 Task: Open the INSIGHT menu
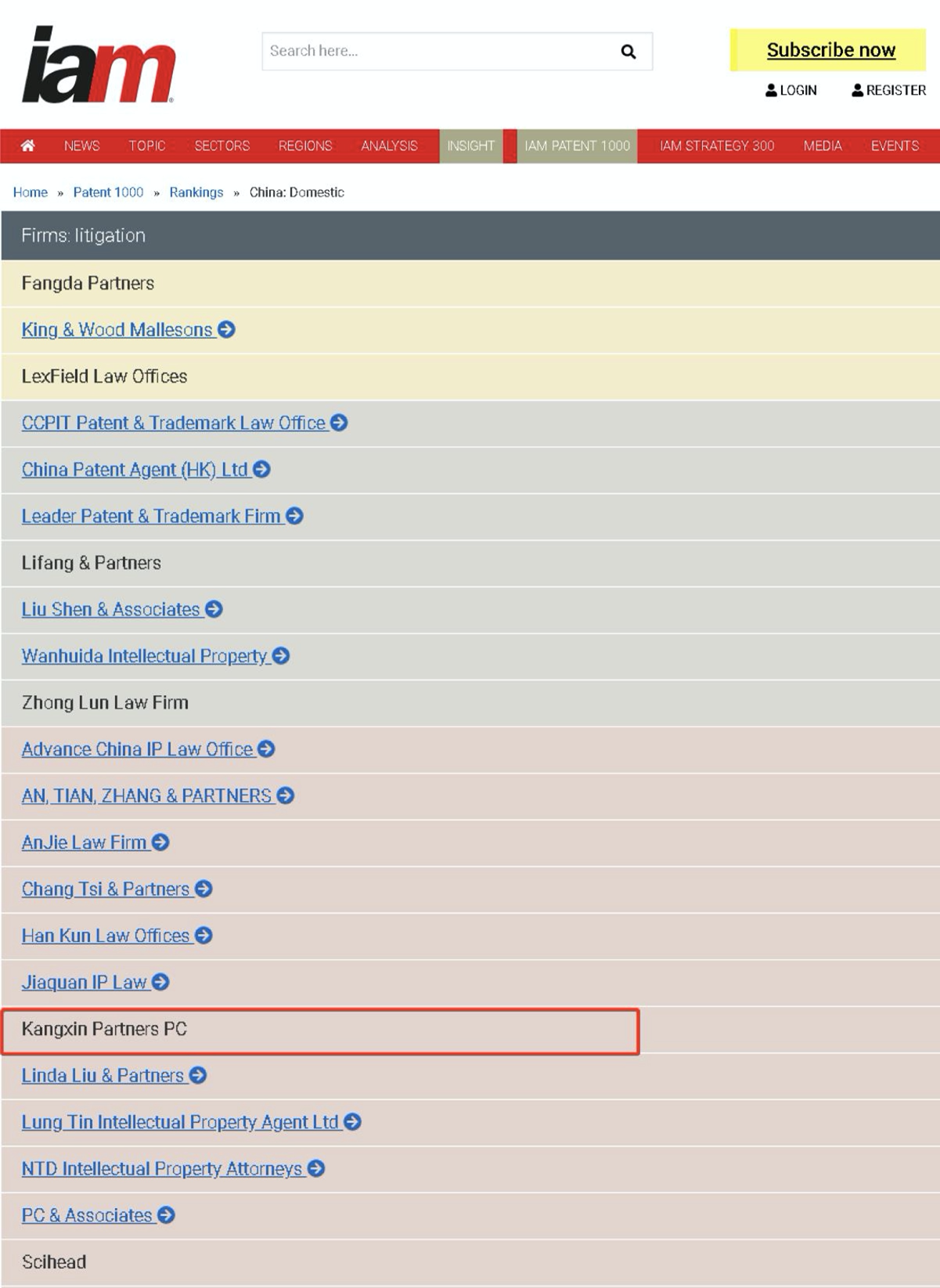[470, 146]
